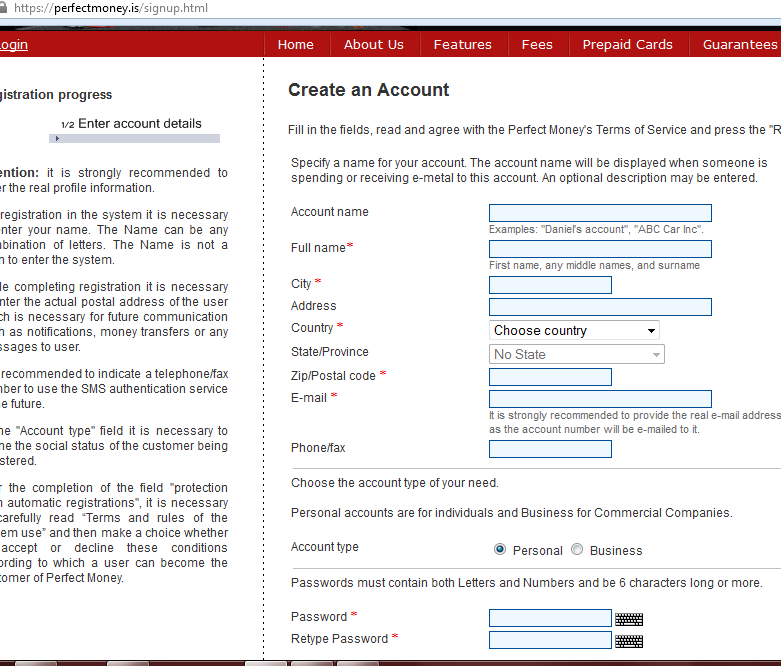This screenshot has height=666, width=781.
Task: Open the Fees page
Action: point(537,44)
